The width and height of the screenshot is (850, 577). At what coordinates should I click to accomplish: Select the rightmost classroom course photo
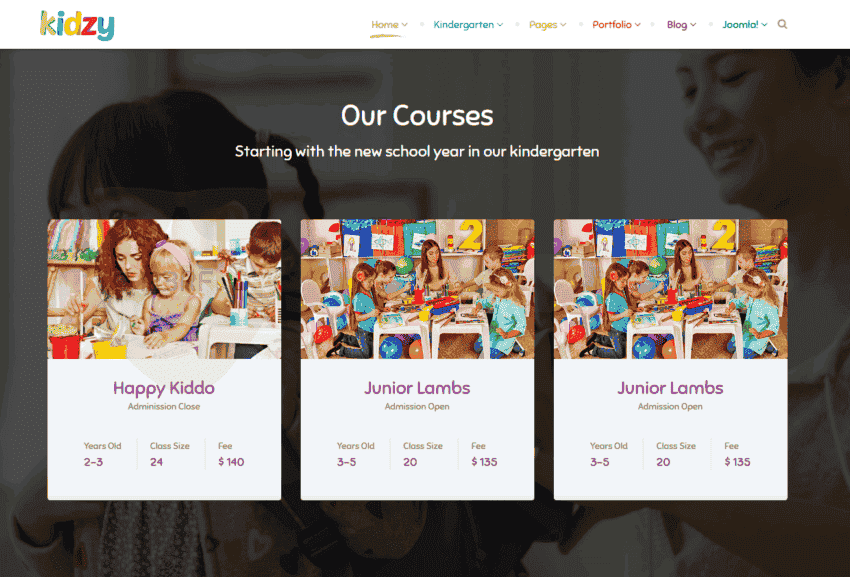point(671,288)
